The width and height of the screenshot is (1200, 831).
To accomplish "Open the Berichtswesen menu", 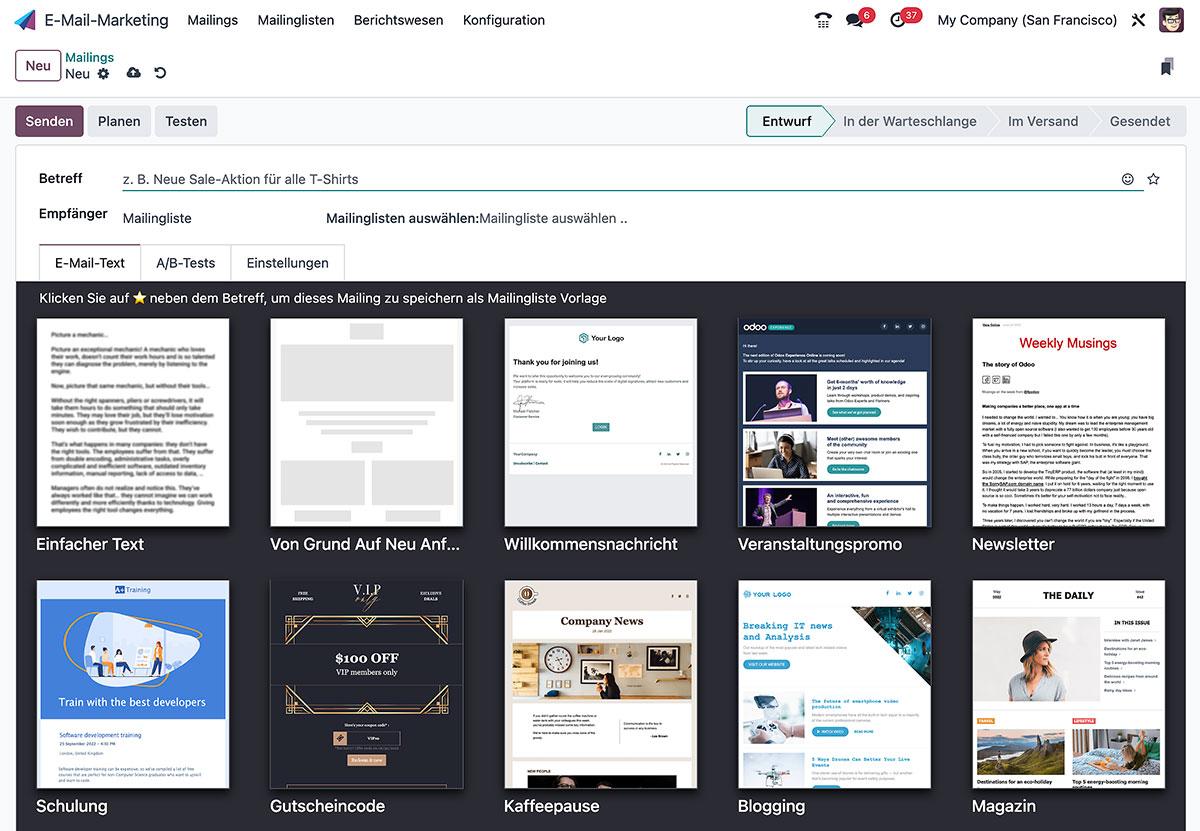I will (x=398, y=20).
